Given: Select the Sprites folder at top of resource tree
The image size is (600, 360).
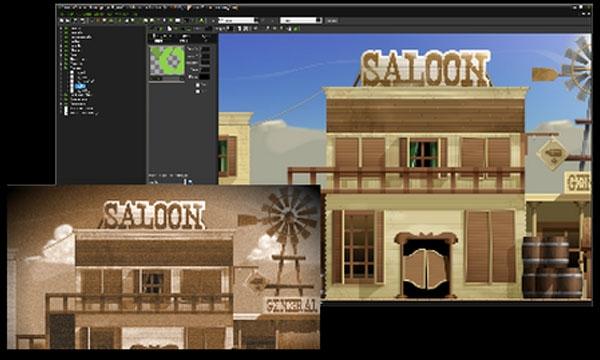Looking at the screenshot, I should point(76,28).
